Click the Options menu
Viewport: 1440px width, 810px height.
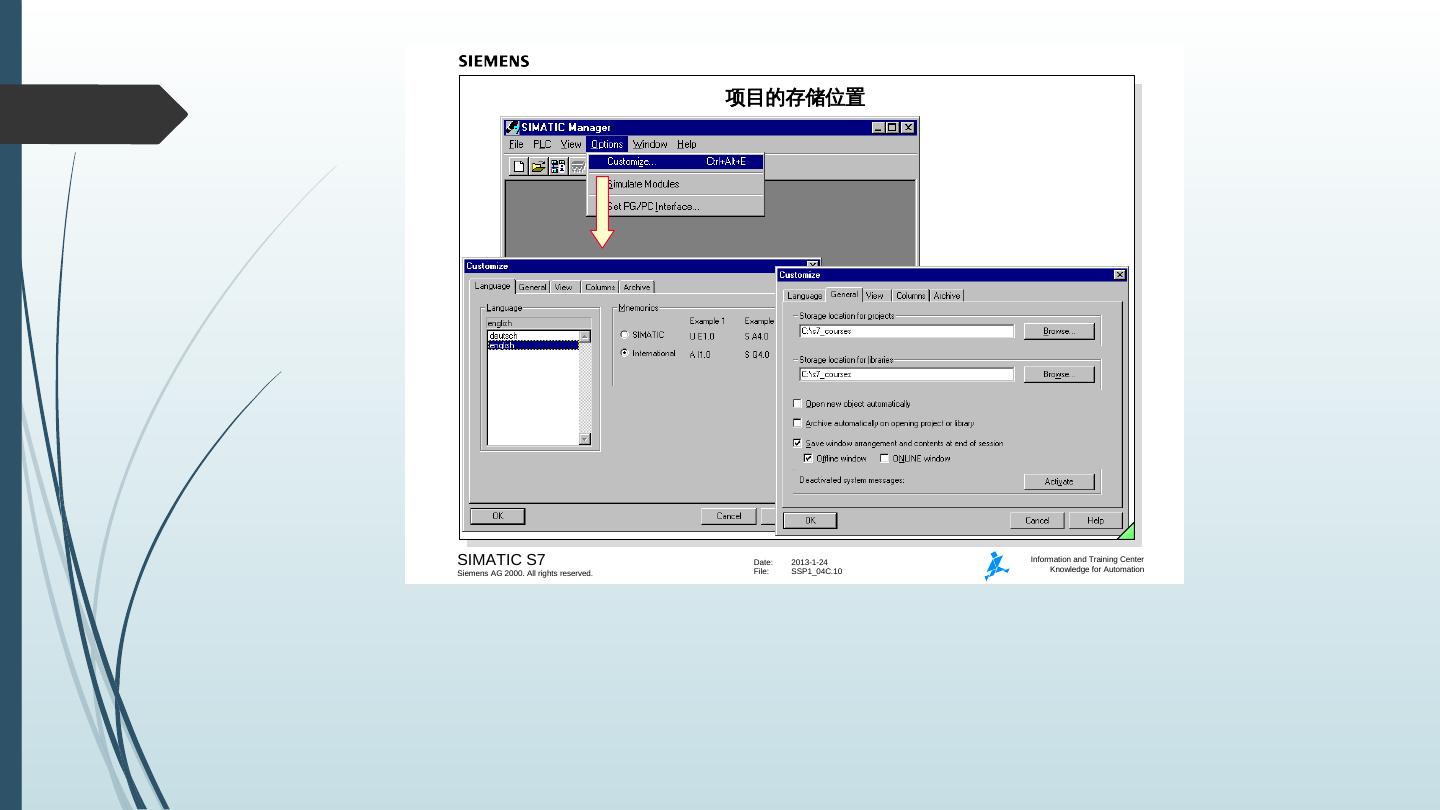point(607,144)
